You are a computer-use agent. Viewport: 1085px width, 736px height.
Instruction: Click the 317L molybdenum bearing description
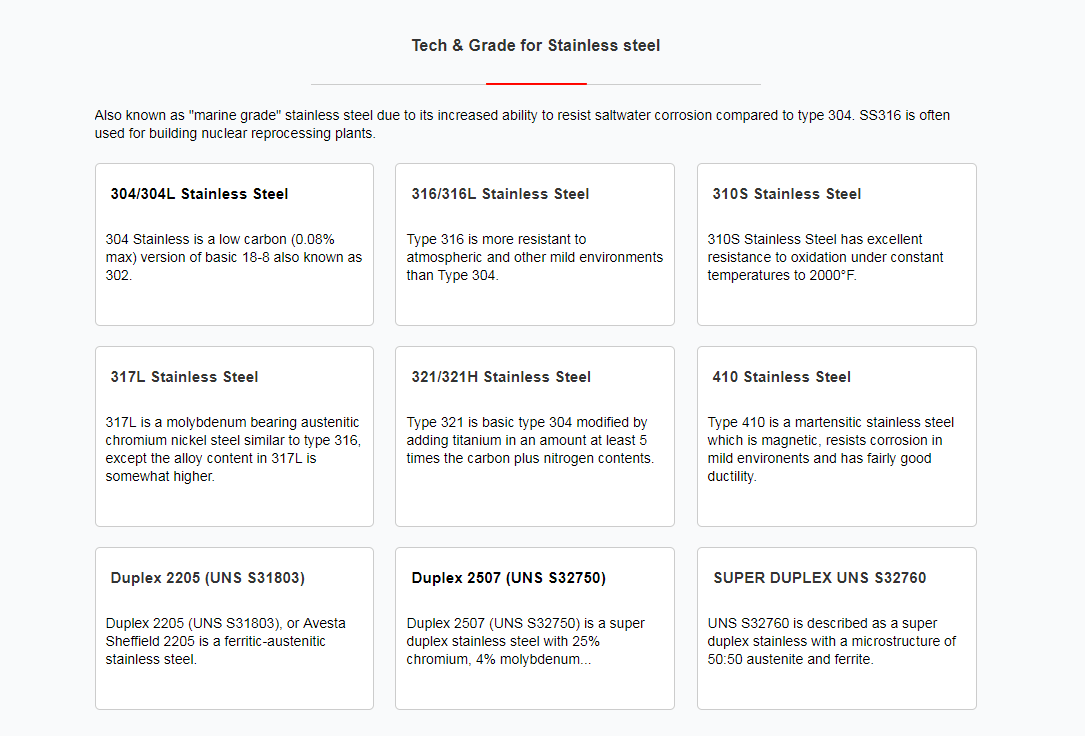pos(233,449)
